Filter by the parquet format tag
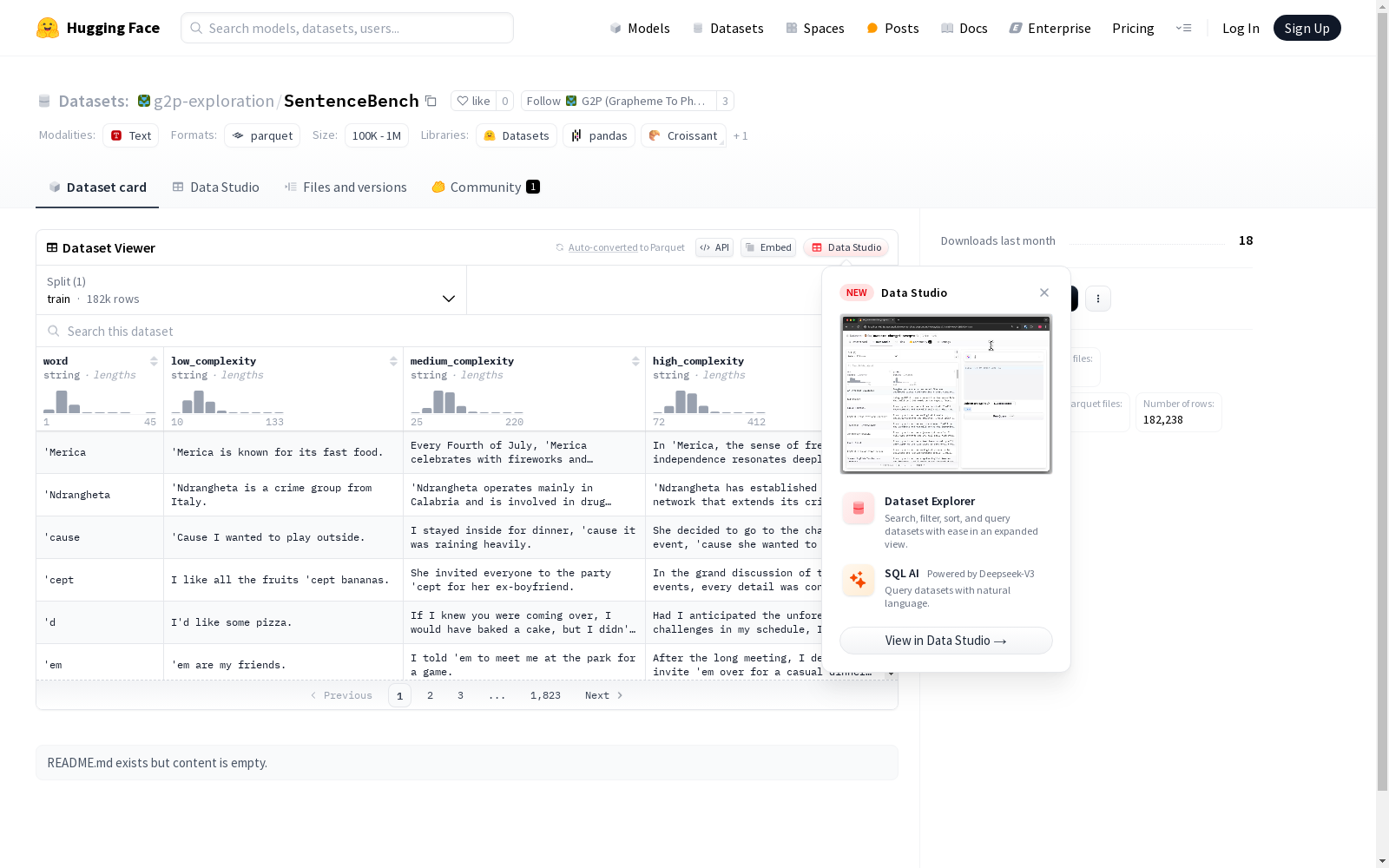Image resolution: width=1389 pixels, height=868 pixels. click(x=262, y=135)
